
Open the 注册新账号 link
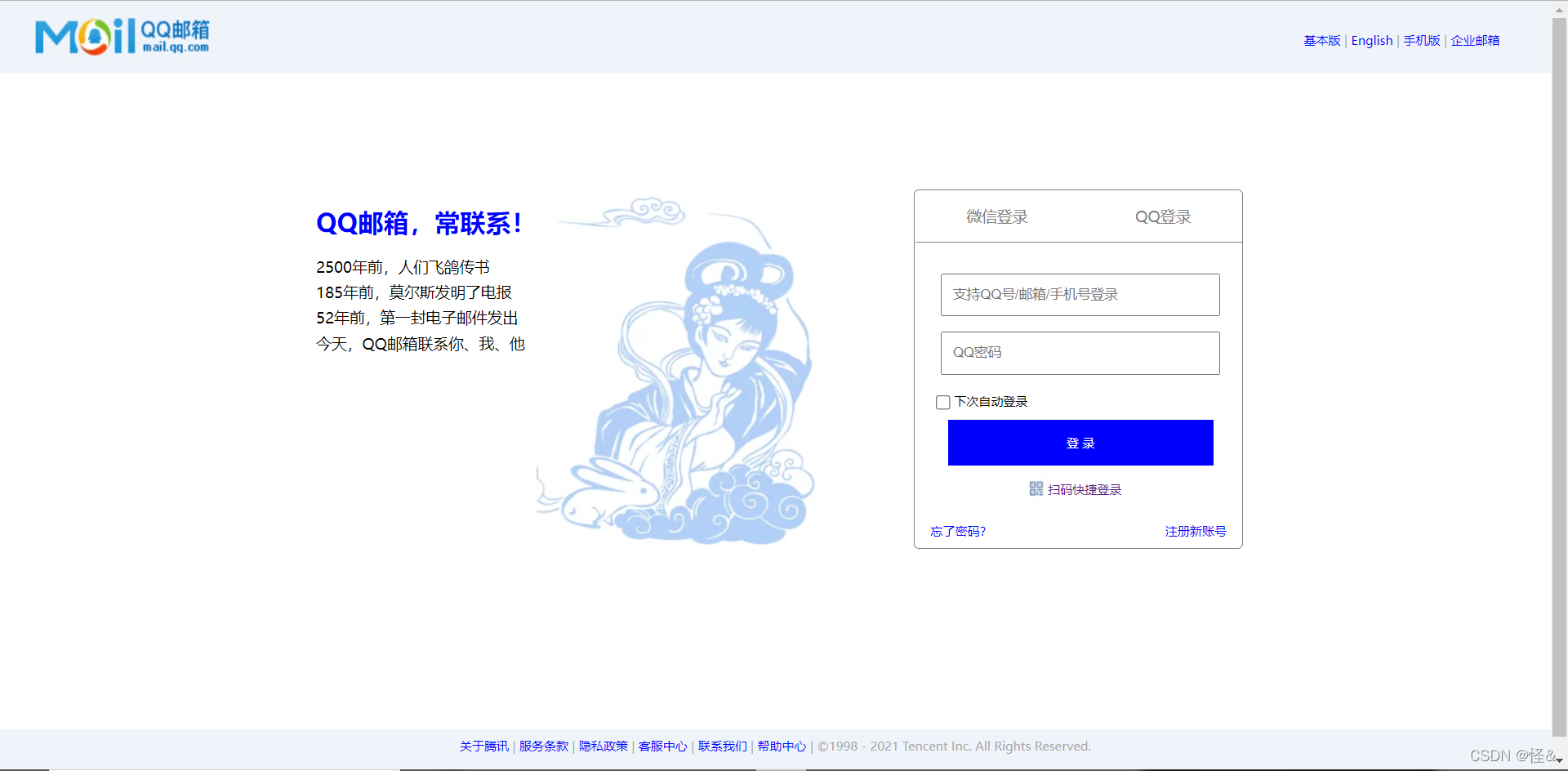(1196, 531)
